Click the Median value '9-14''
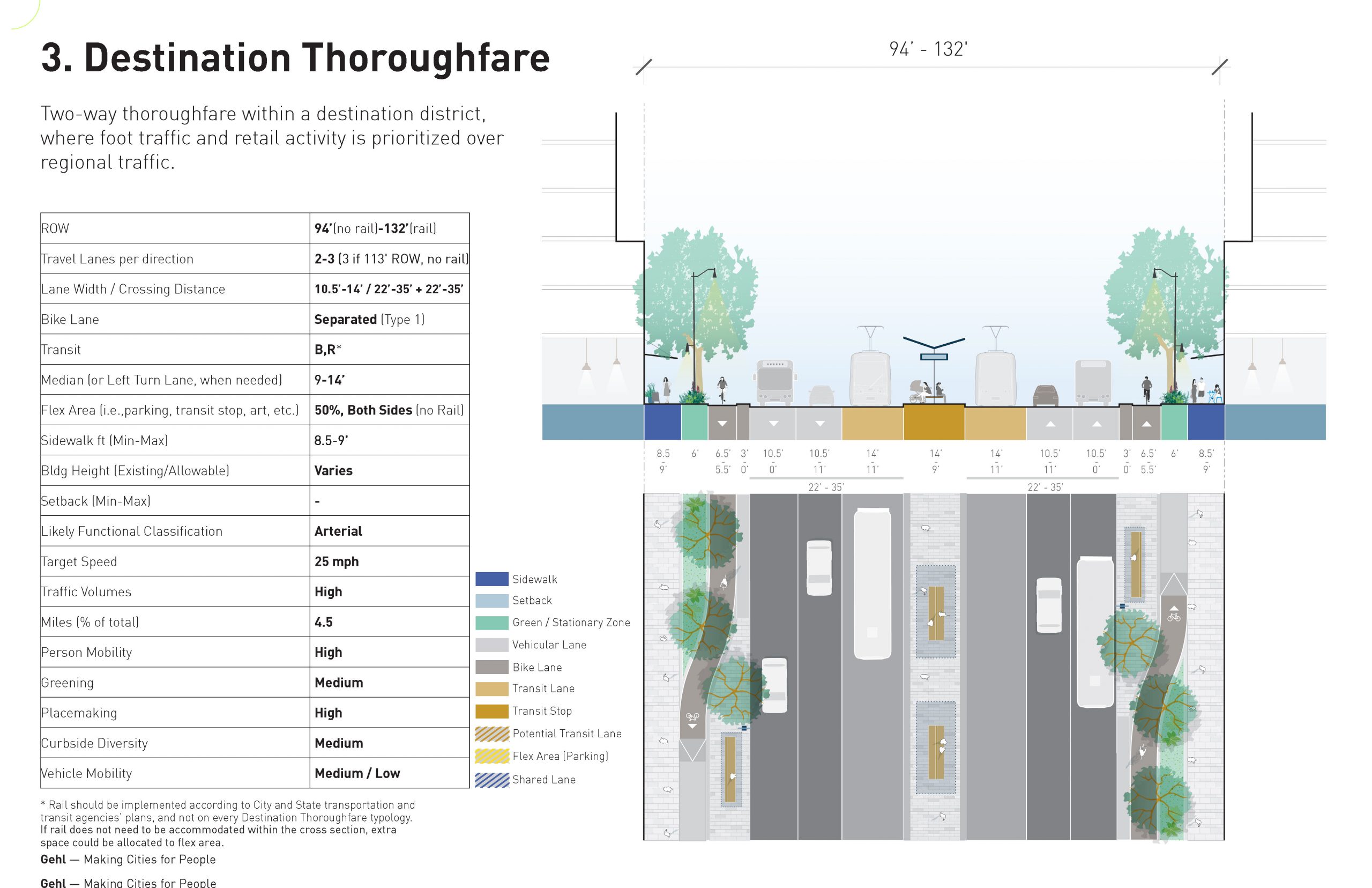This screenshot has width=1372, height=888. tap(330, 380)
